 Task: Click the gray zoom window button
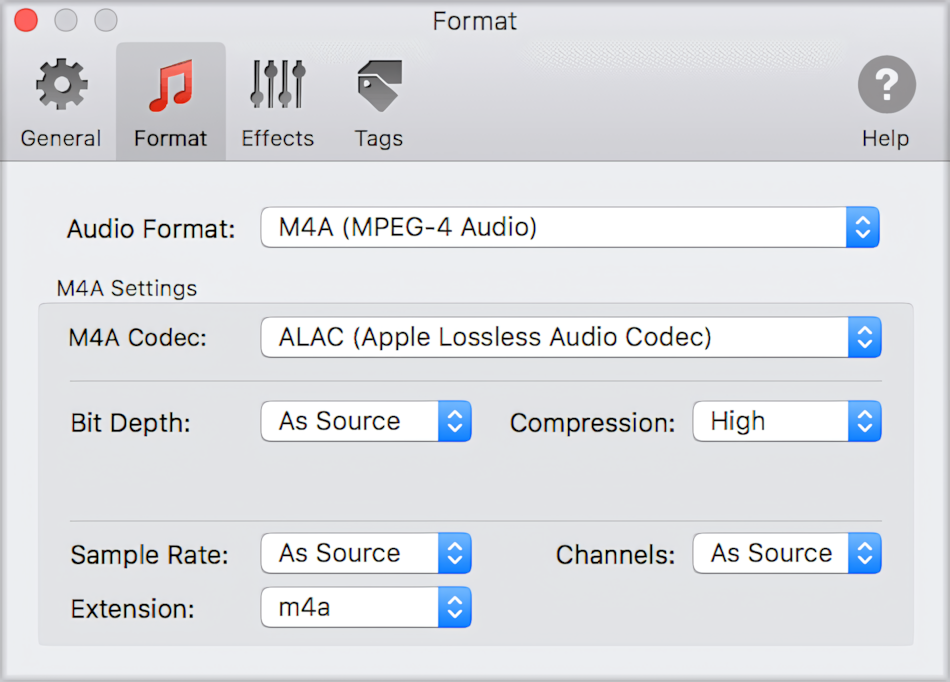click(105, 20)
